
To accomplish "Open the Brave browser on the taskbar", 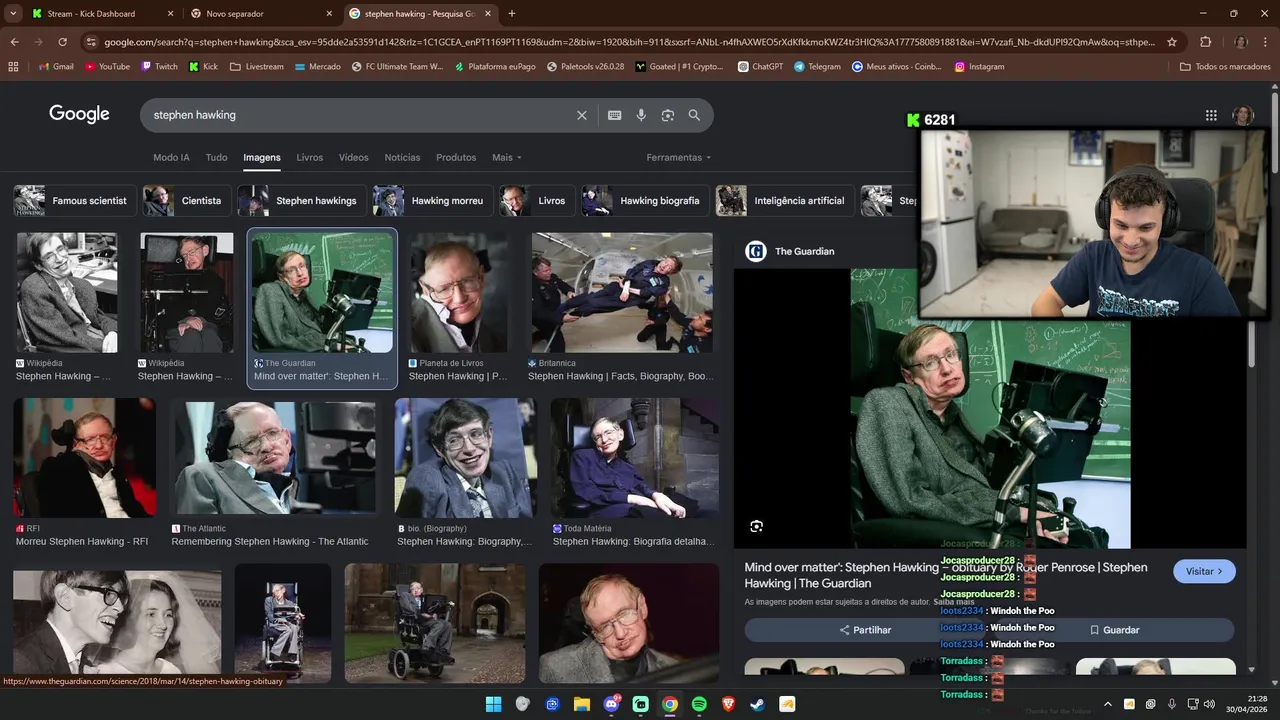I will point(728,704).
